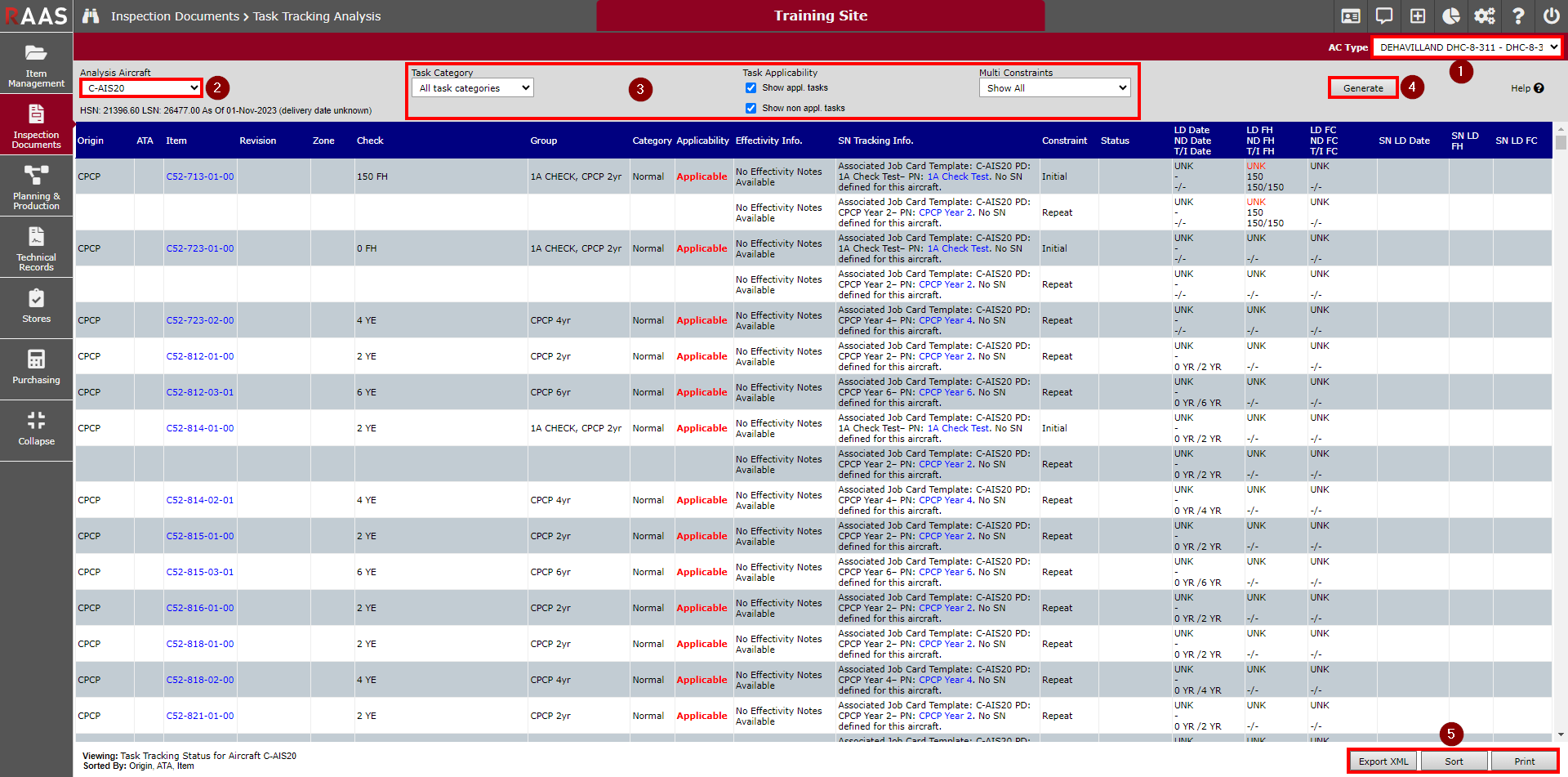This screenshot has width=1568, height=777.
Task: Toggle the Show appl. tasks checkbox
Action: click(x=751, y=88)
